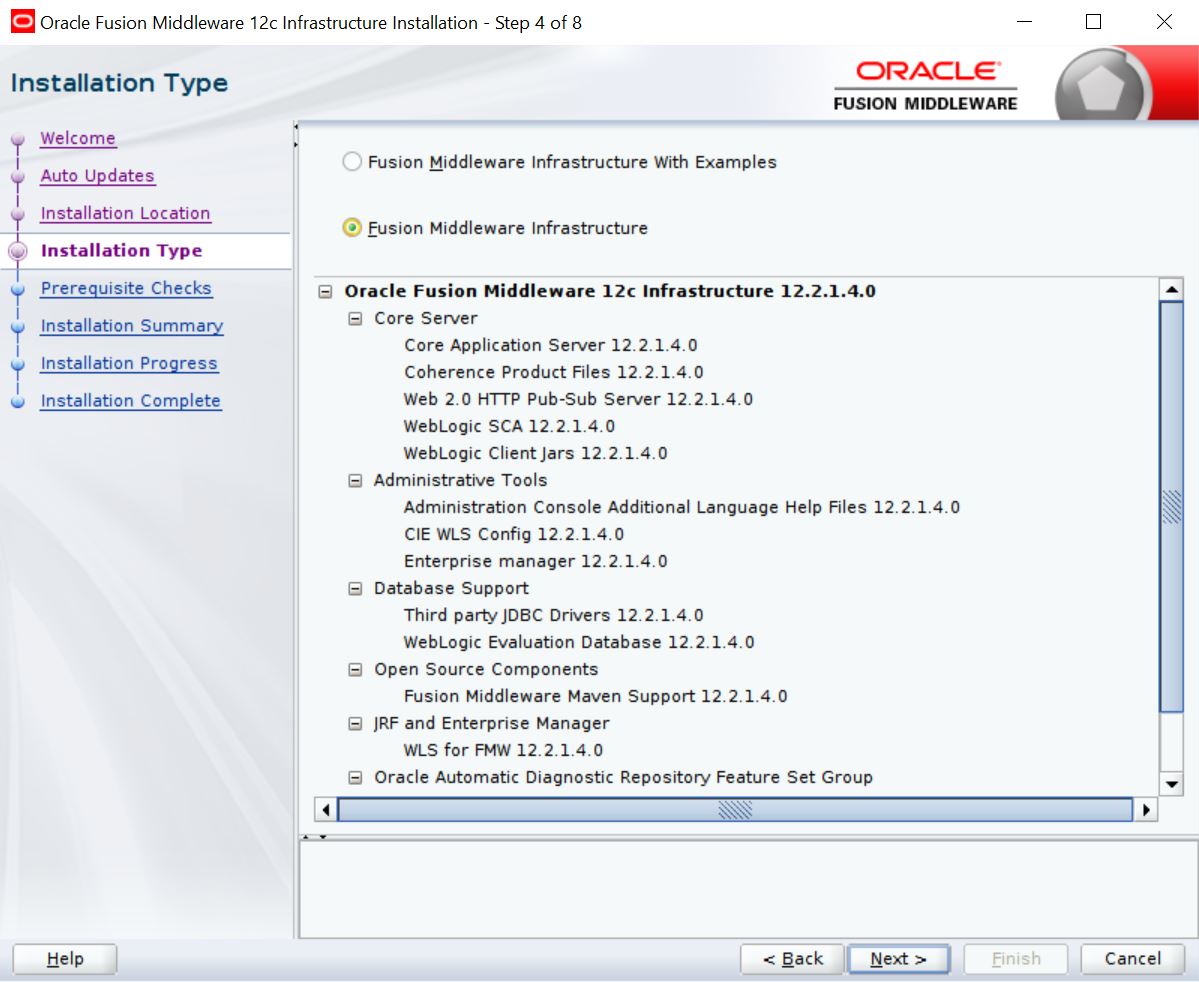This screenshot has width=1199, height=982.
Task: Select WebLogic Client Jars 12.2.1.4.0 row
Action: click(x=535, y=454)
